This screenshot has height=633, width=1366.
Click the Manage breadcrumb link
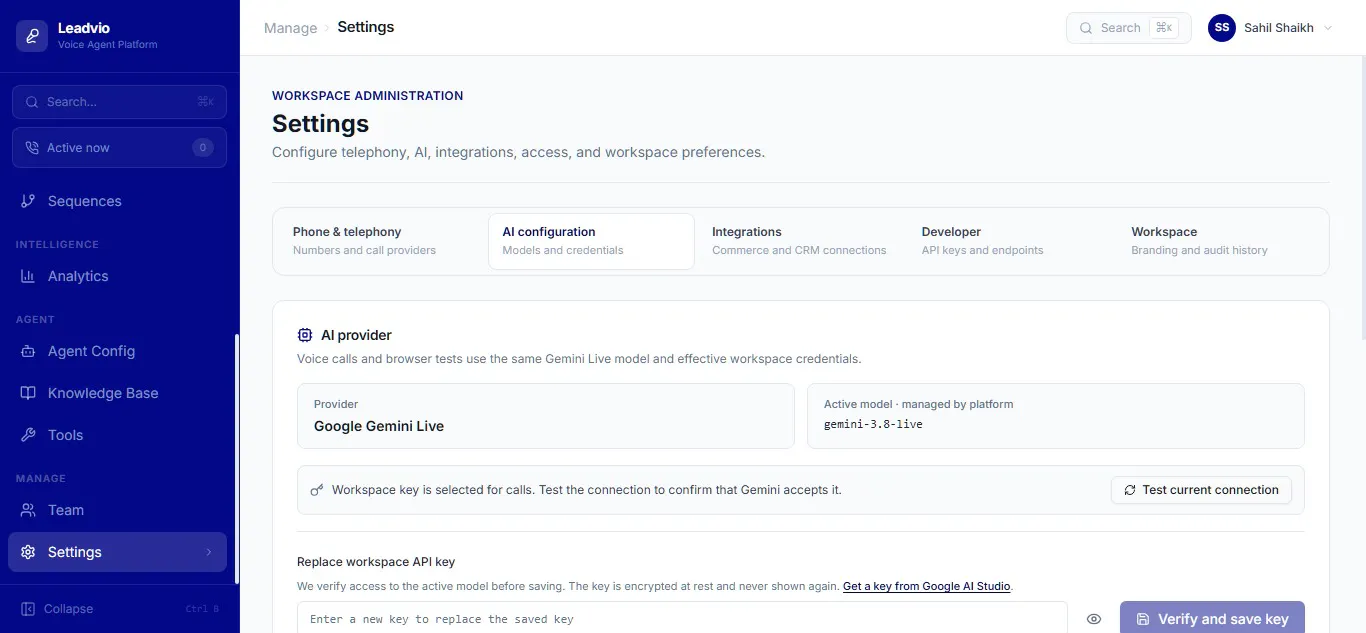tap(290, 28)
